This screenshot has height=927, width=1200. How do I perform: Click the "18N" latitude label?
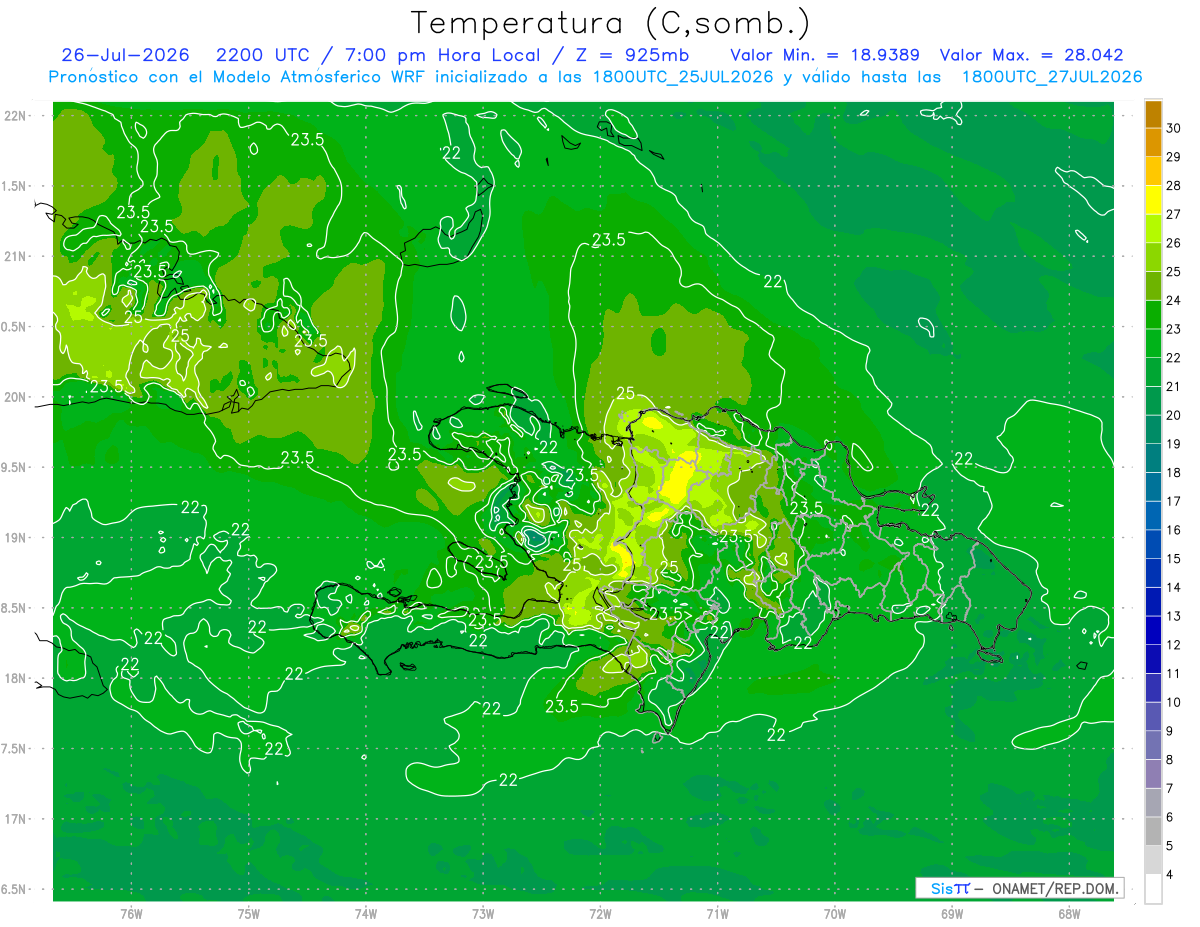click(15, 678)
